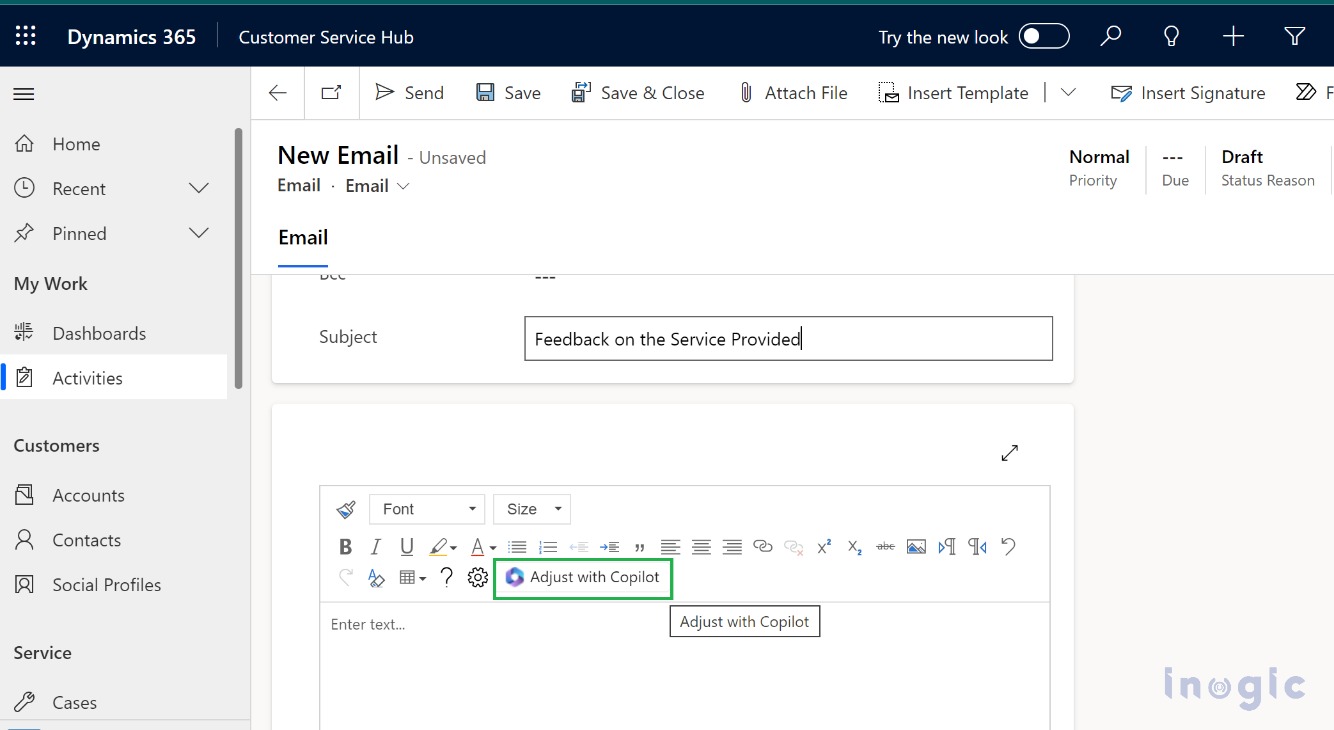This screenshot has width=1334, height=730.
Task: Collapse the site map hamburger menu
Action: tap(24, 94)
